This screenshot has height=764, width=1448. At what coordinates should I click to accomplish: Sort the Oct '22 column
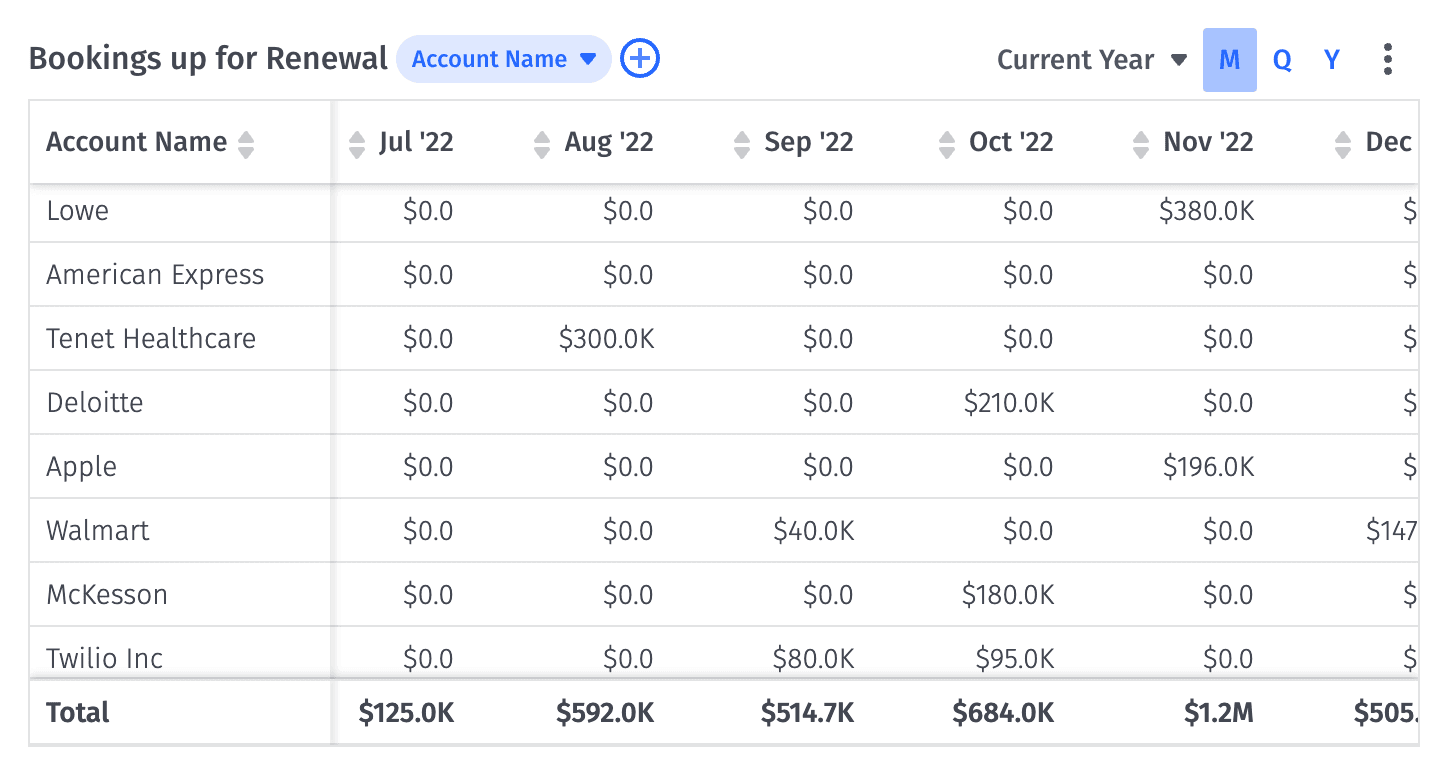(945, 143)
